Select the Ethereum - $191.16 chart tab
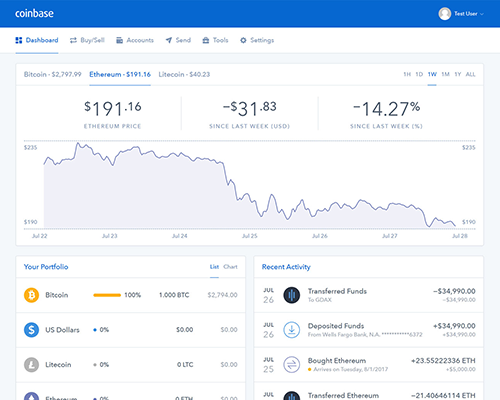The image size is (500, 400). (x=120, y=74)
